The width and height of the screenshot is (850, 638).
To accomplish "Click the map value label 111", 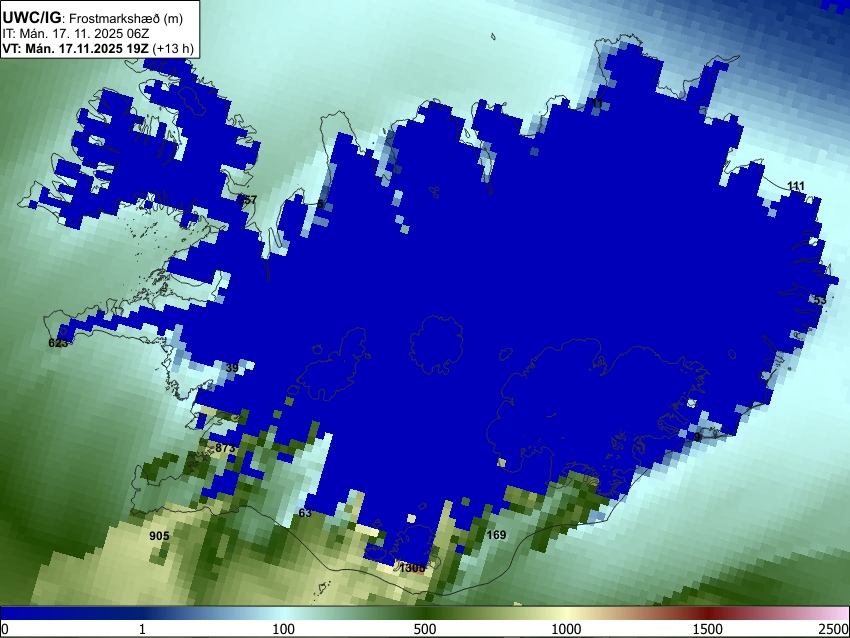I will (x=796, y=186).
